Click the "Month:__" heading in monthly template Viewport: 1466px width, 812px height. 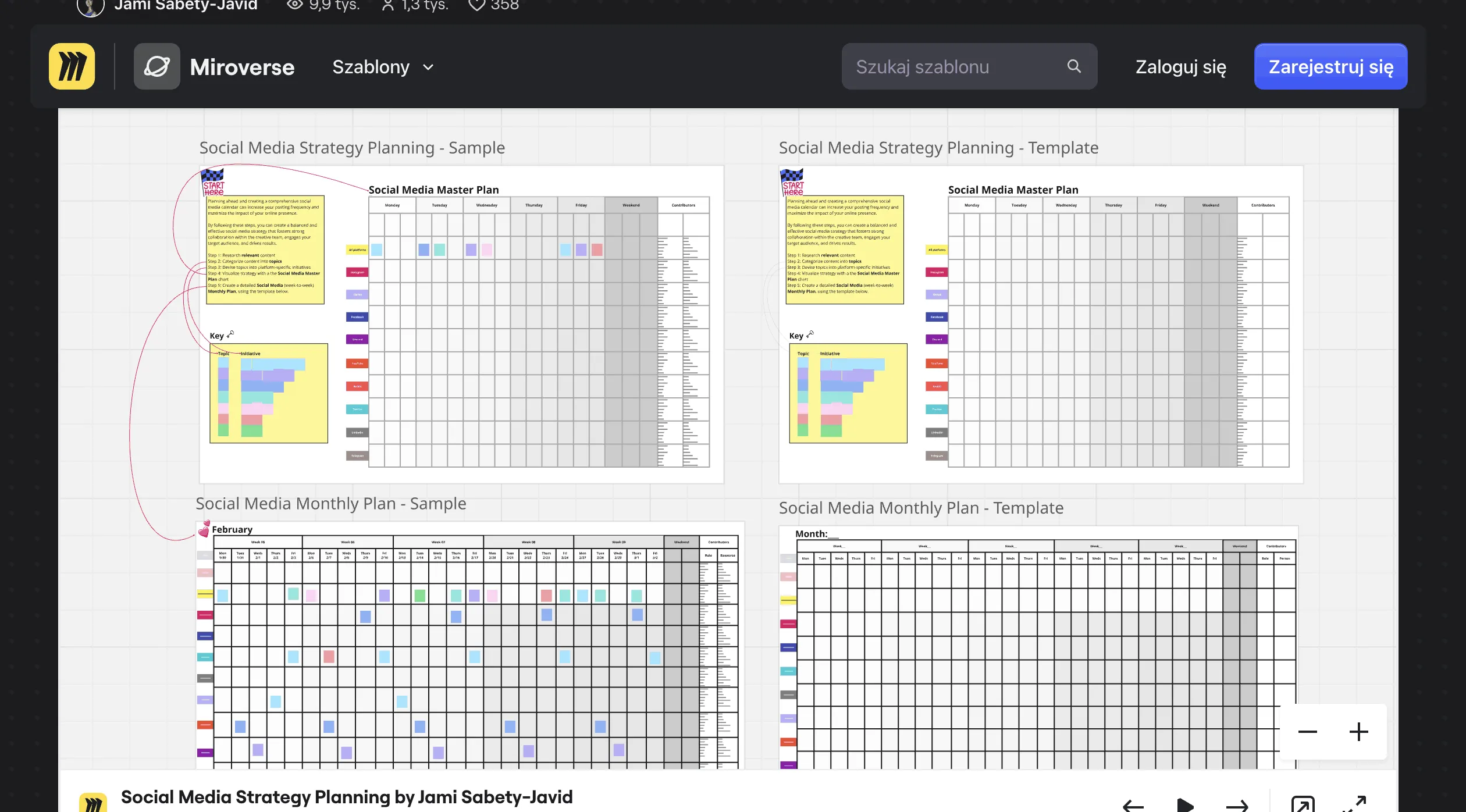coord(817,534)
